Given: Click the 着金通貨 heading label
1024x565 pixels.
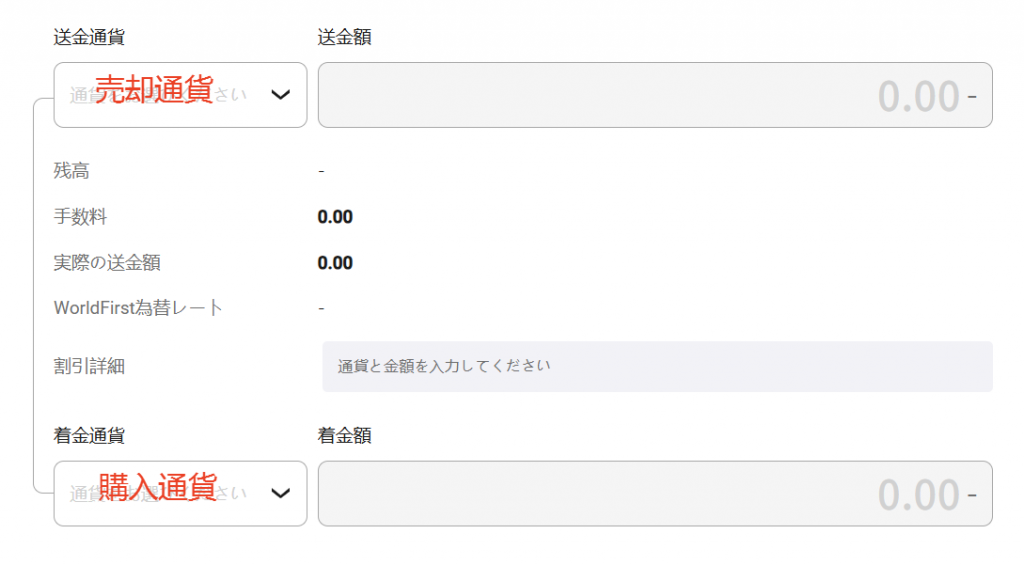Looking at the screenshot, I should click(x=89, y=436).
